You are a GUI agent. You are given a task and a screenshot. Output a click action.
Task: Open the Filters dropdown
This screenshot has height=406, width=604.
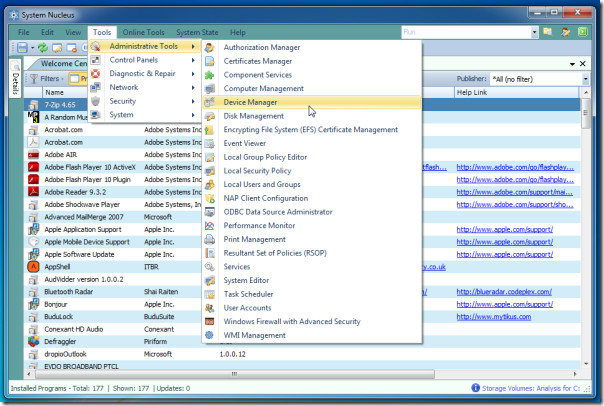pos(47,79)
